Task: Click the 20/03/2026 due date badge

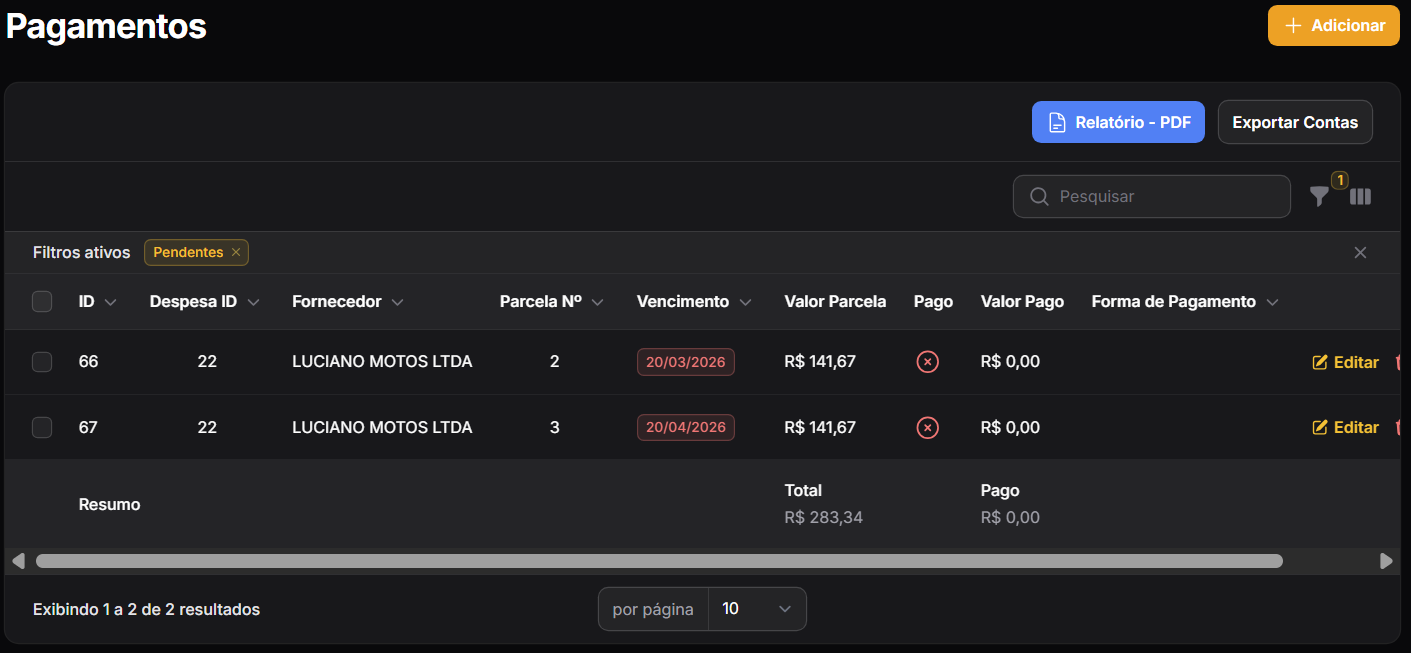Action: 686,362
